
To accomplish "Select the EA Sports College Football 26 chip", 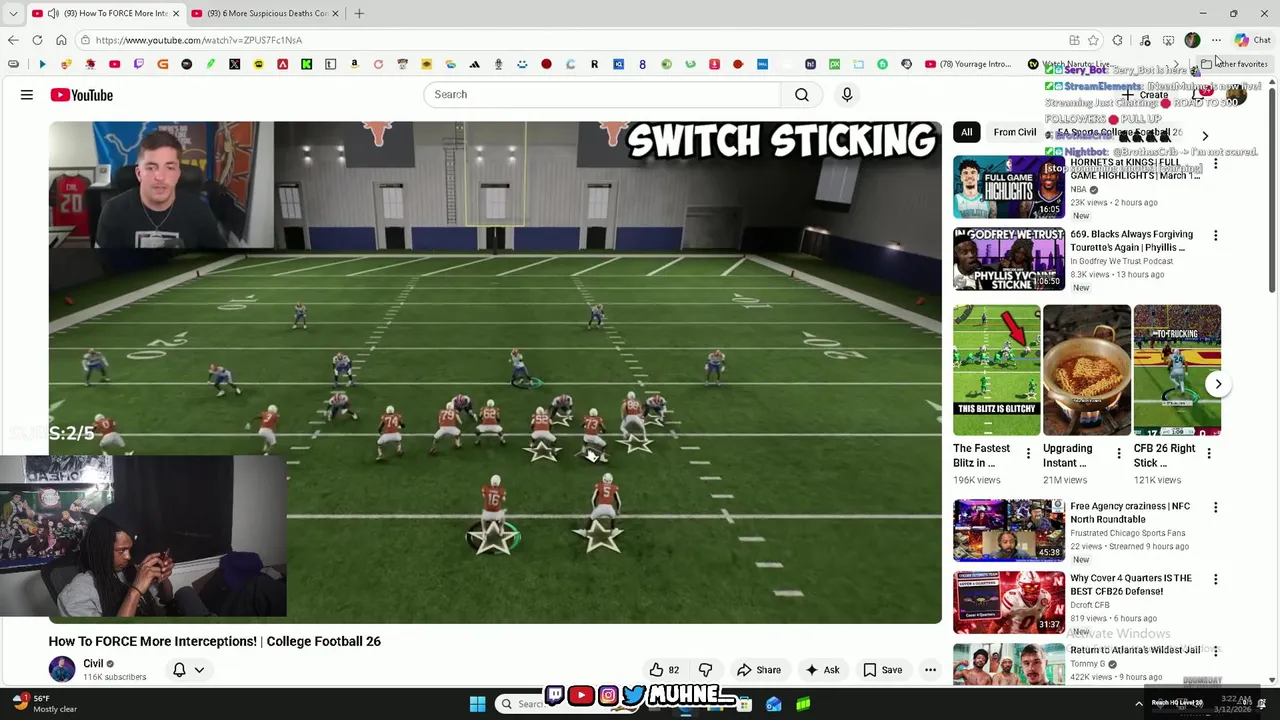I will pos(1119,132).
